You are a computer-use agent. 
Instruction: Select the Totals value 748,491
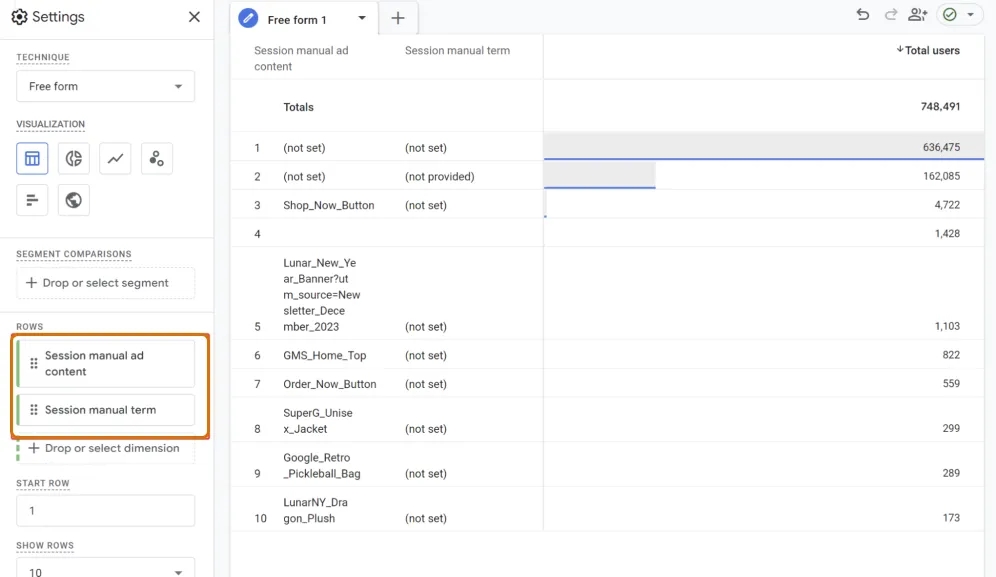pos(940,107)
